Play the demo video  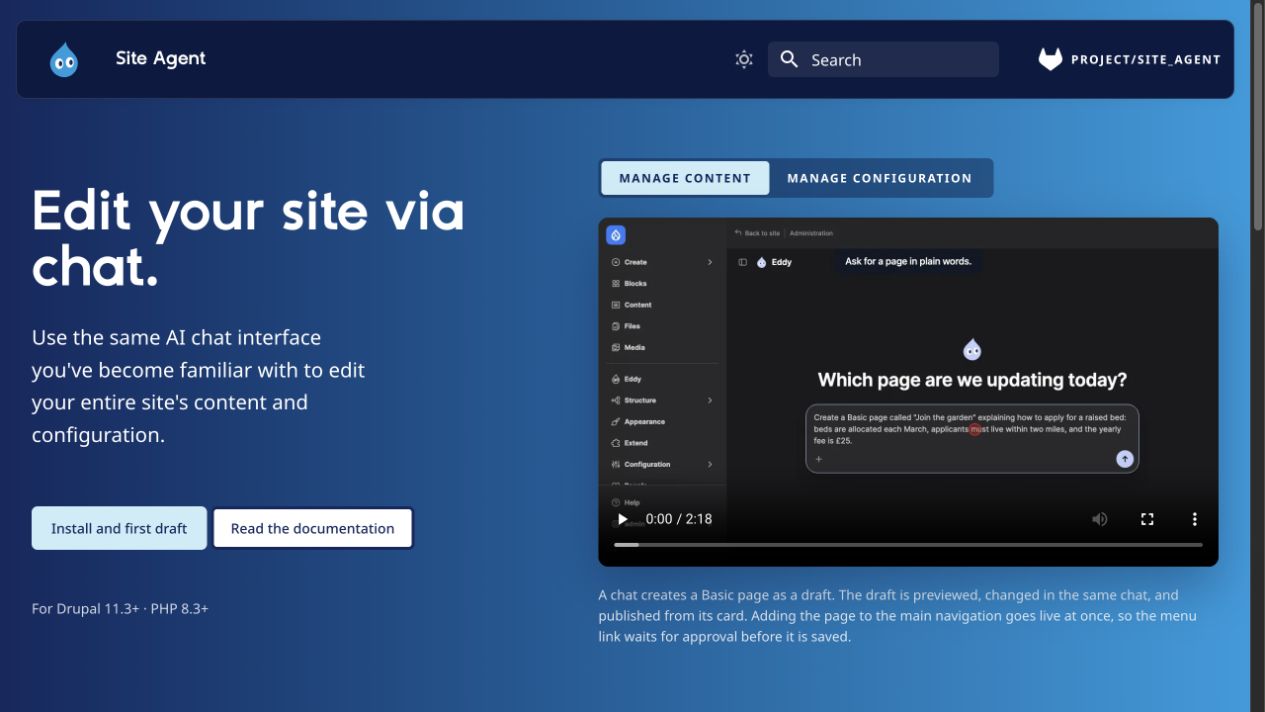point(623,519)
